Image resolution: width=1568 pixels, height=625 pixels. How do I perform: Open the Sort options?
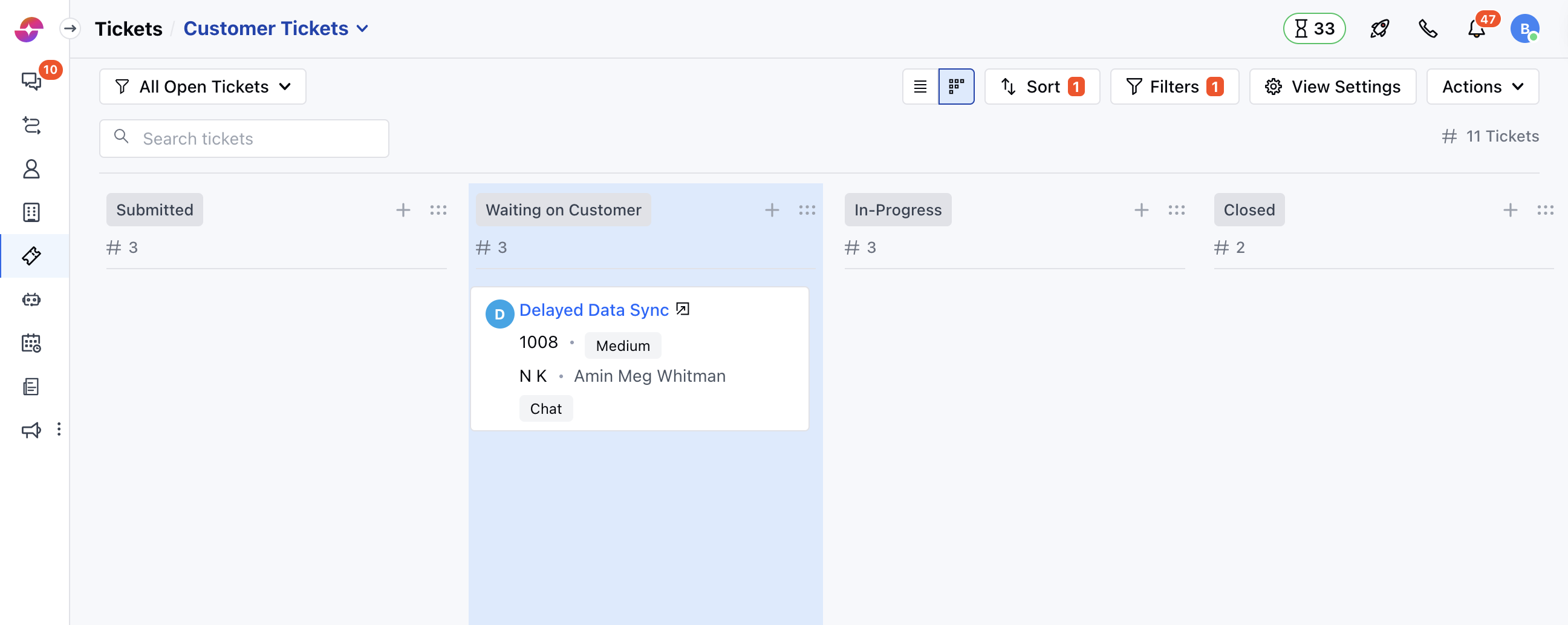click(1042, 87)
